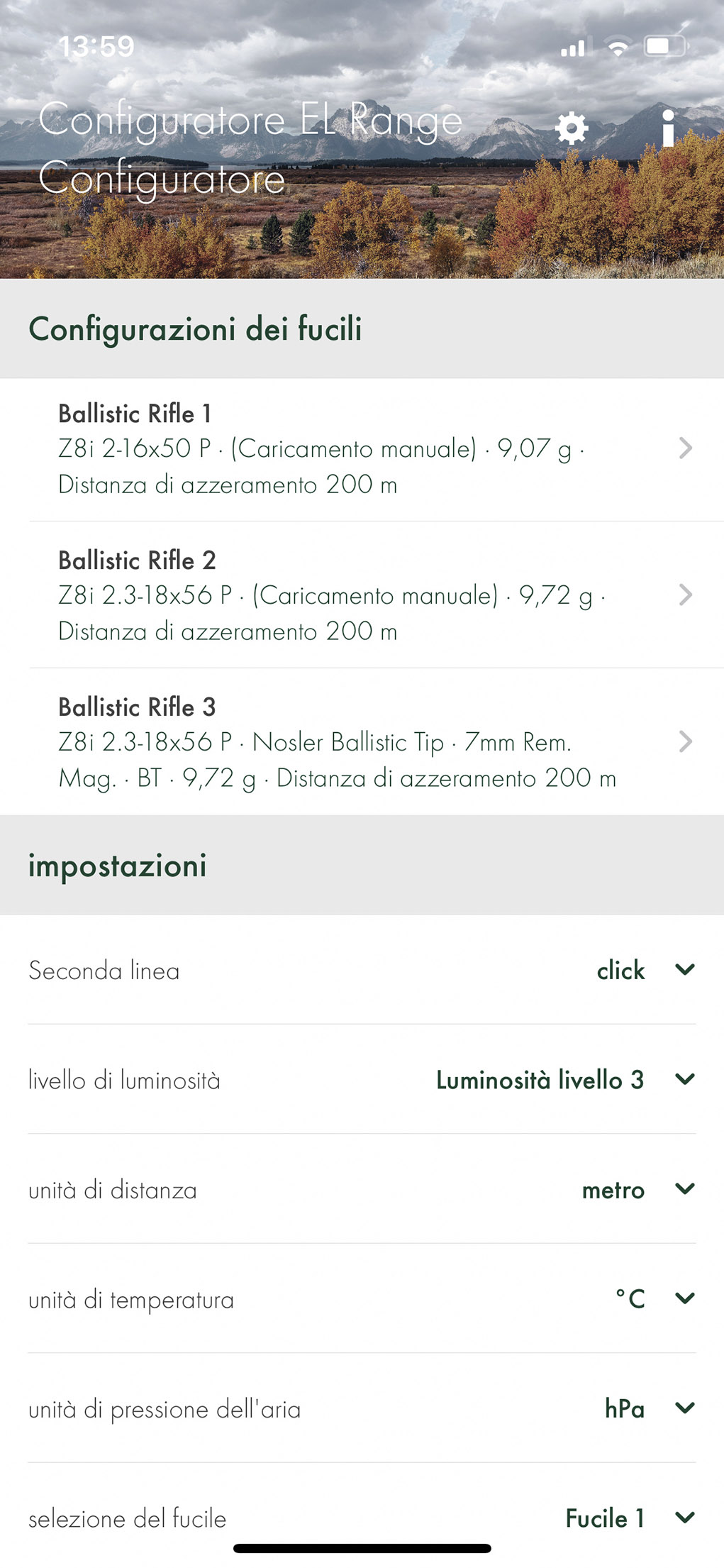Expand the Seconda linea dropdown
Viewport: 724px width, 1568px height.
(684, 969)
